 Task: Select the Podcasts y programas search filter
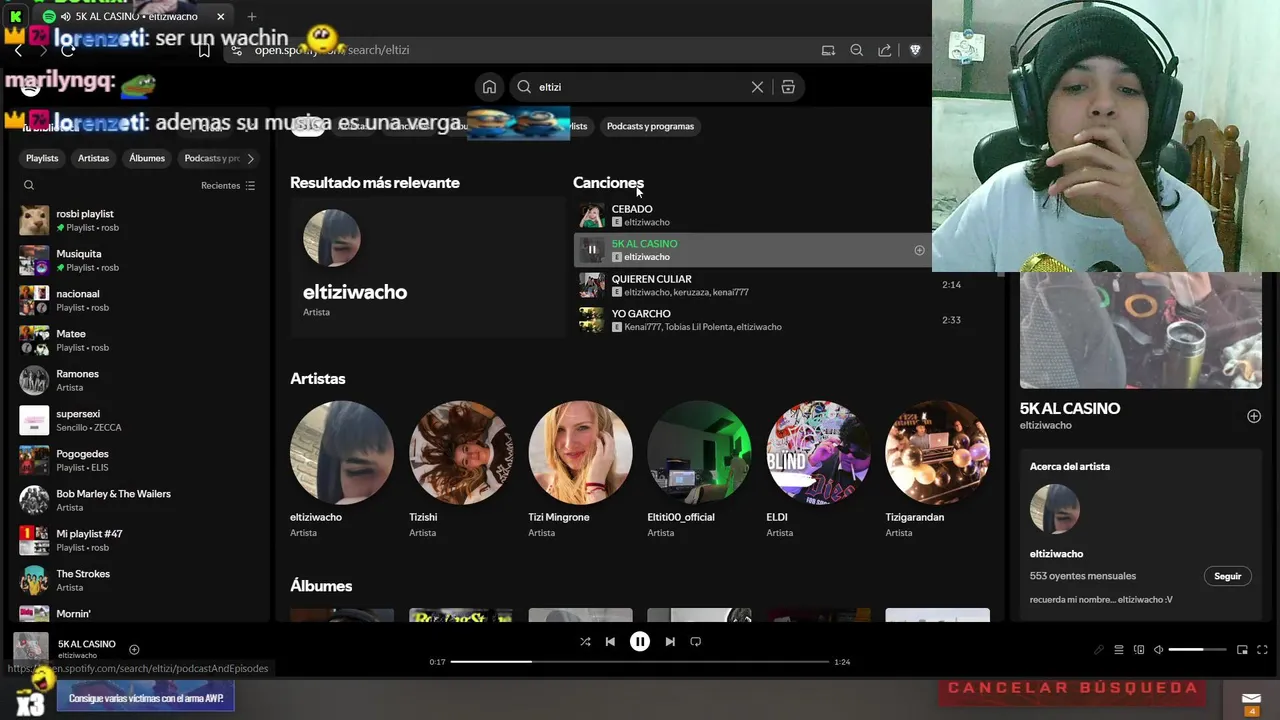650,126
